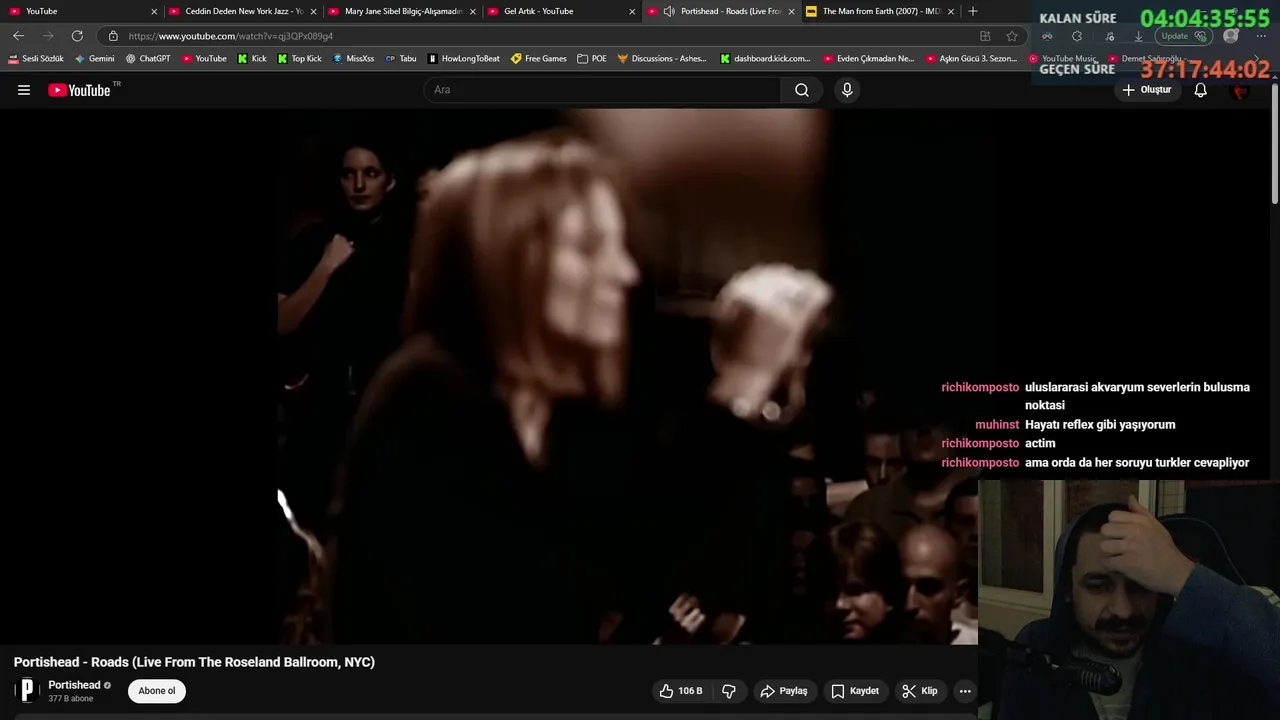
Task: Switch to Ceddin Deden New York Jazz tab
Action: pos(242,11)
